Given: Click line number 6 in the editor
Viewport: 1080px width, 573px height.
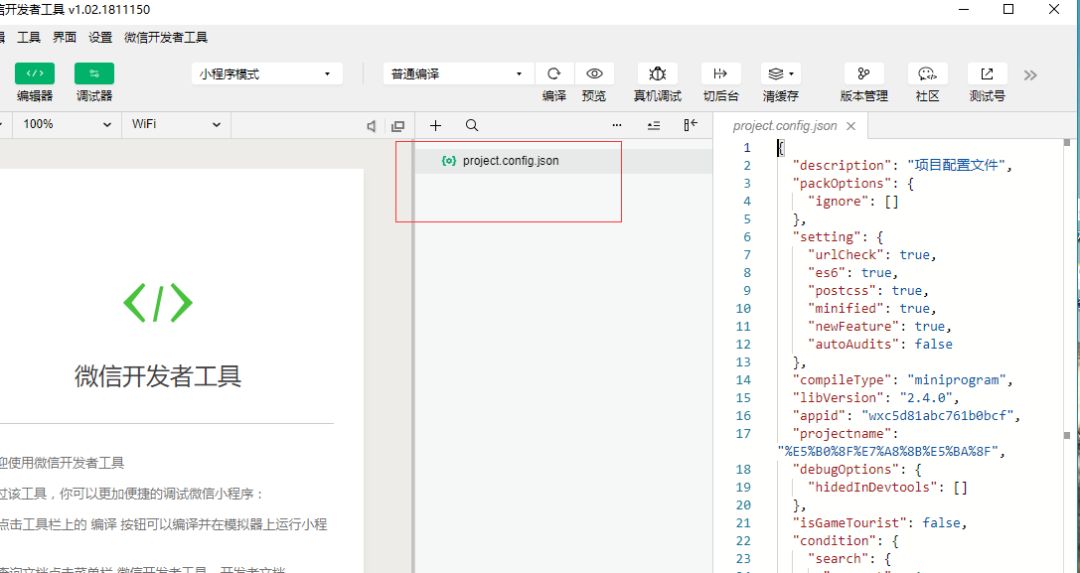Looking at the screenshot, I should tap(747, 237).
